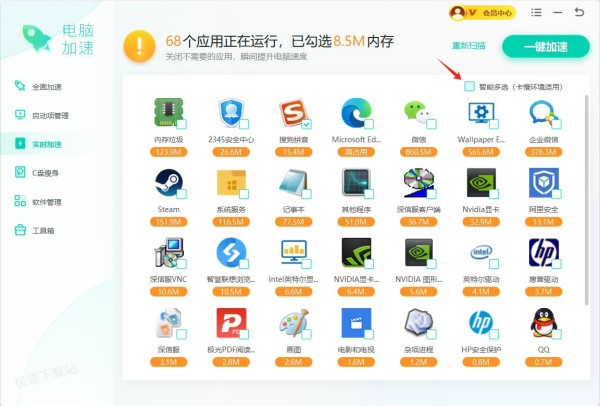Click the Intel英特尔显卡 monitor icon
This screenshot has height=406, width=600.
[x=293, y=252]
